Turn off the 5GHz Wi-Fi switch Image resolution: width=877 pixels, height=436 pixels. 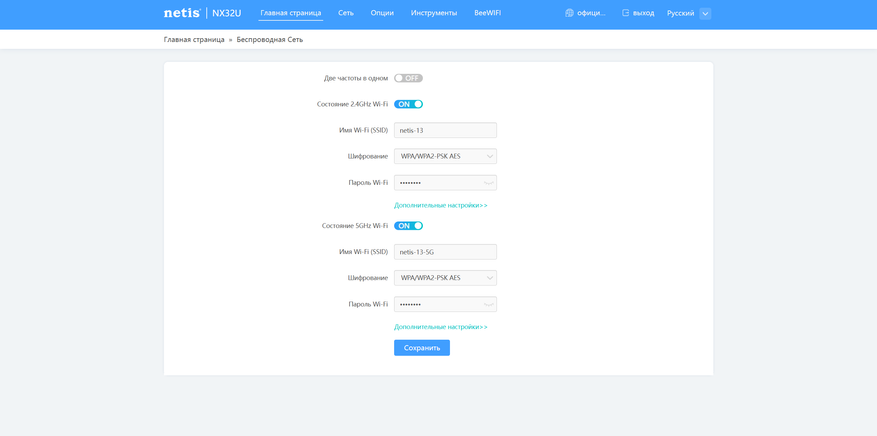coord(408,226)
